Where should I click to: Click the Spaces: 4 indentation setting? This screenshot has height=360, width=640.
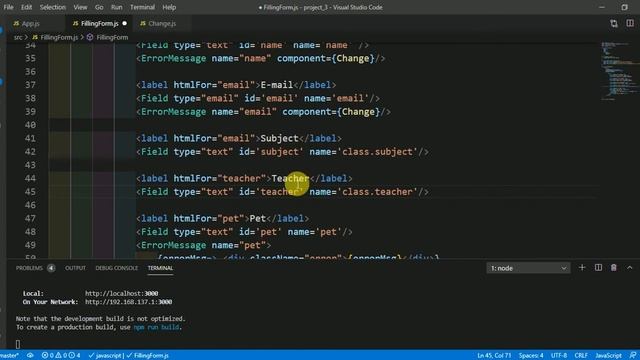tap(531, 356)
